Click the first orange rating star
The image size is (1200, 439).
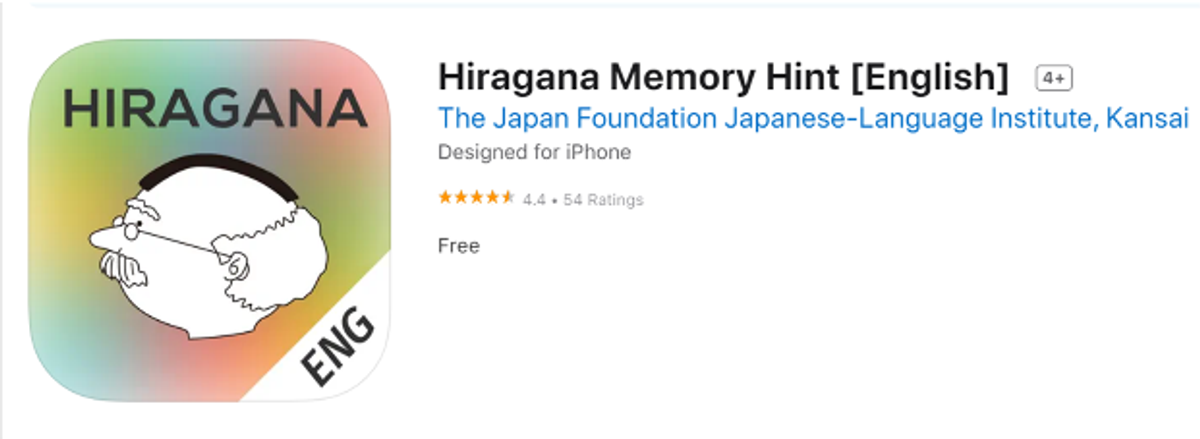tap(445, 198)
